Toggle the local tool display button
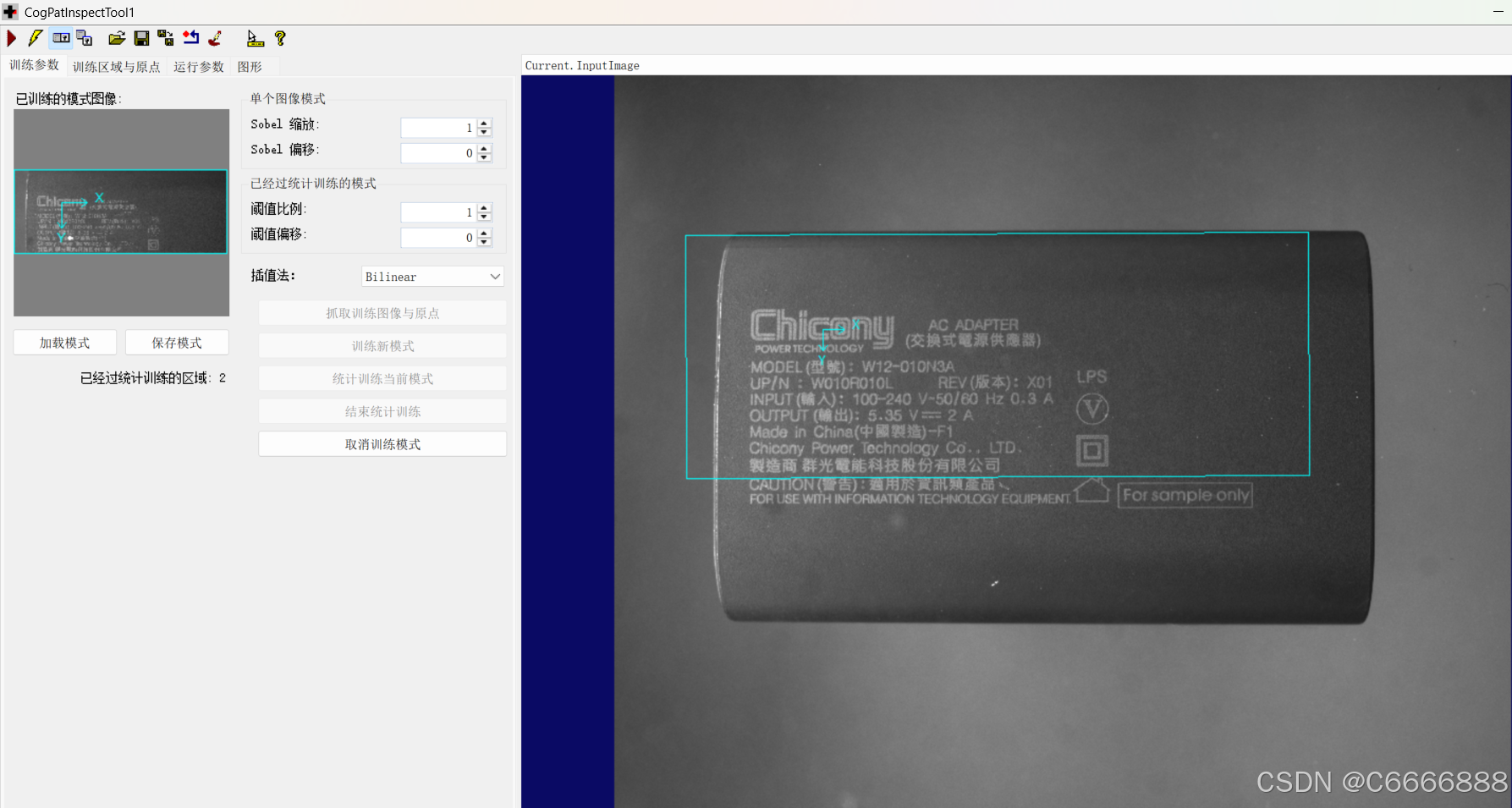1512x808 pixels. pos(61,38)
